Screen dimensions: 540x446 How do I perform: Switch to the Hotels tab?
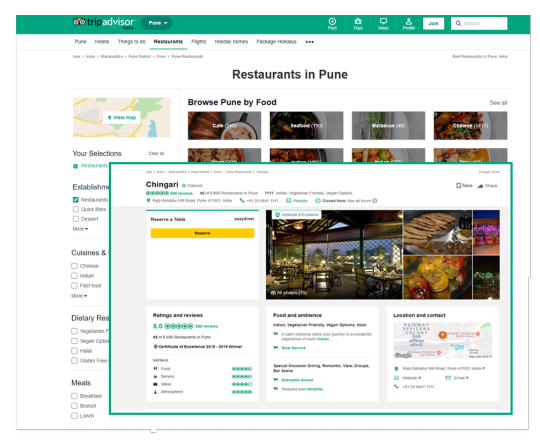[102, 42]
